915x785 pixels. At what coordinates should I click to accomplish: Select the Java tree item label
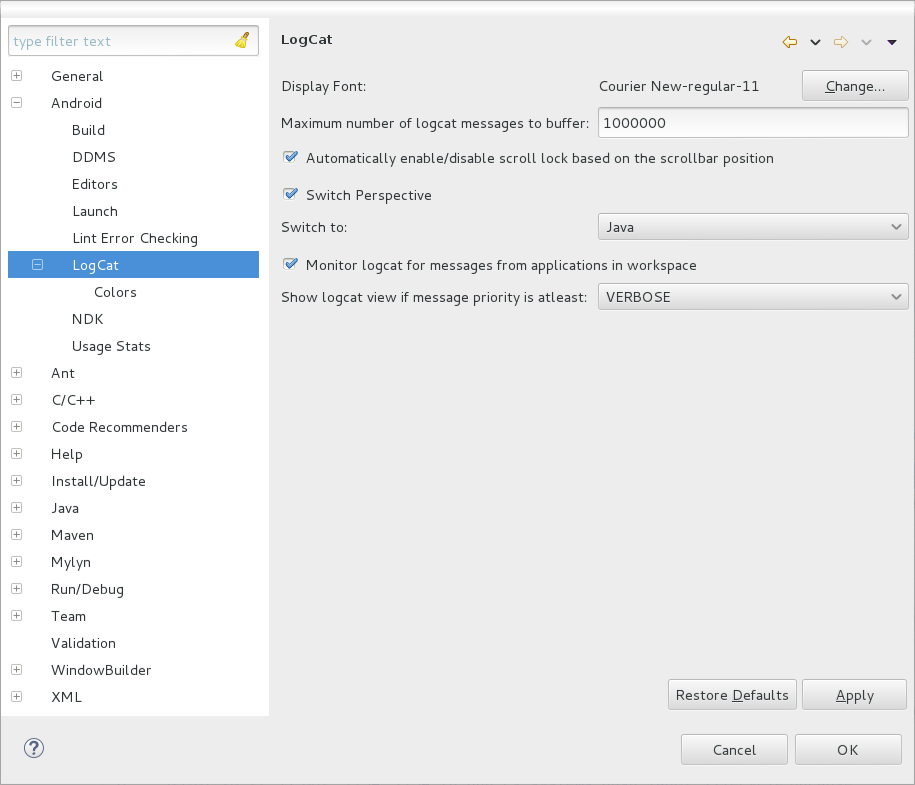65,508
